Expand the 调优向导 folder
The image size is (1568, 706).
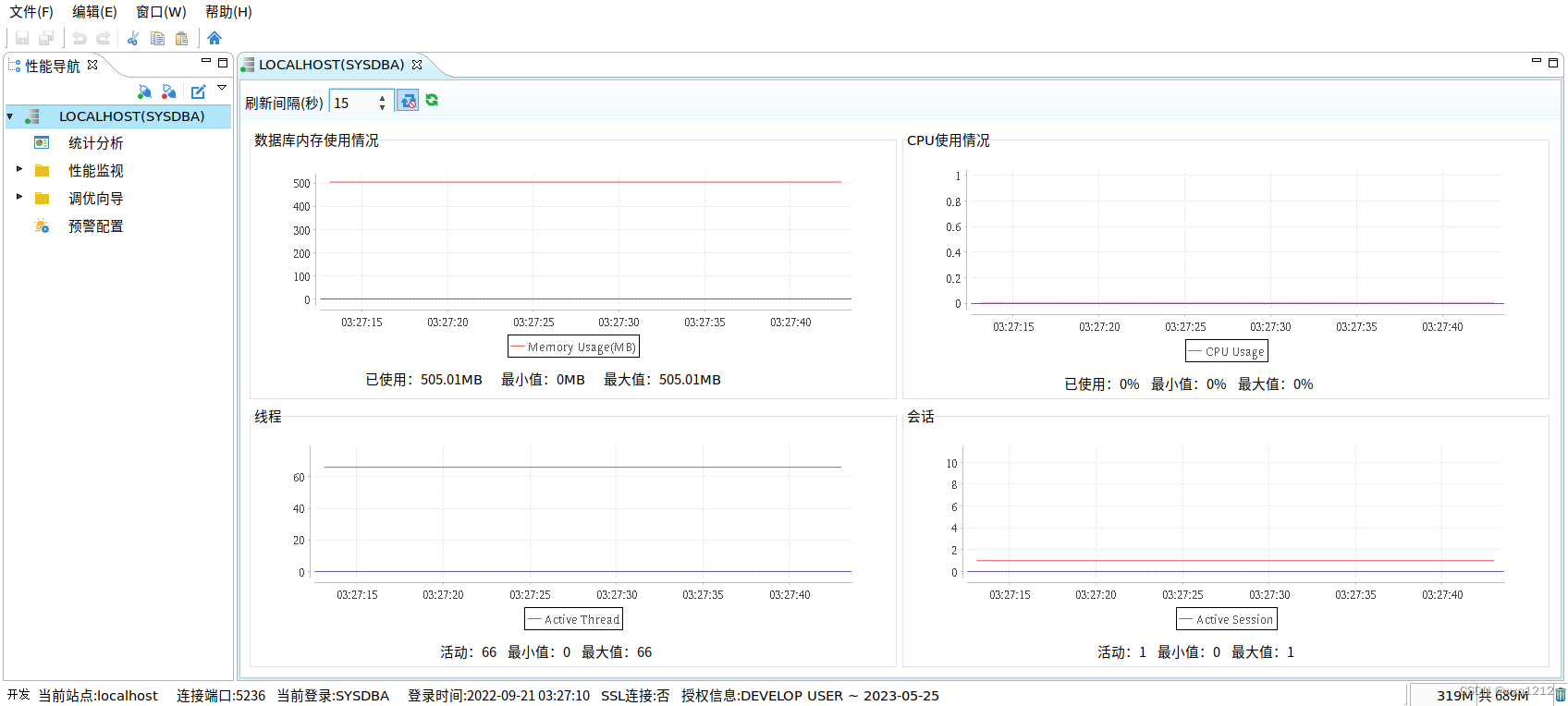tap(18, 197)
